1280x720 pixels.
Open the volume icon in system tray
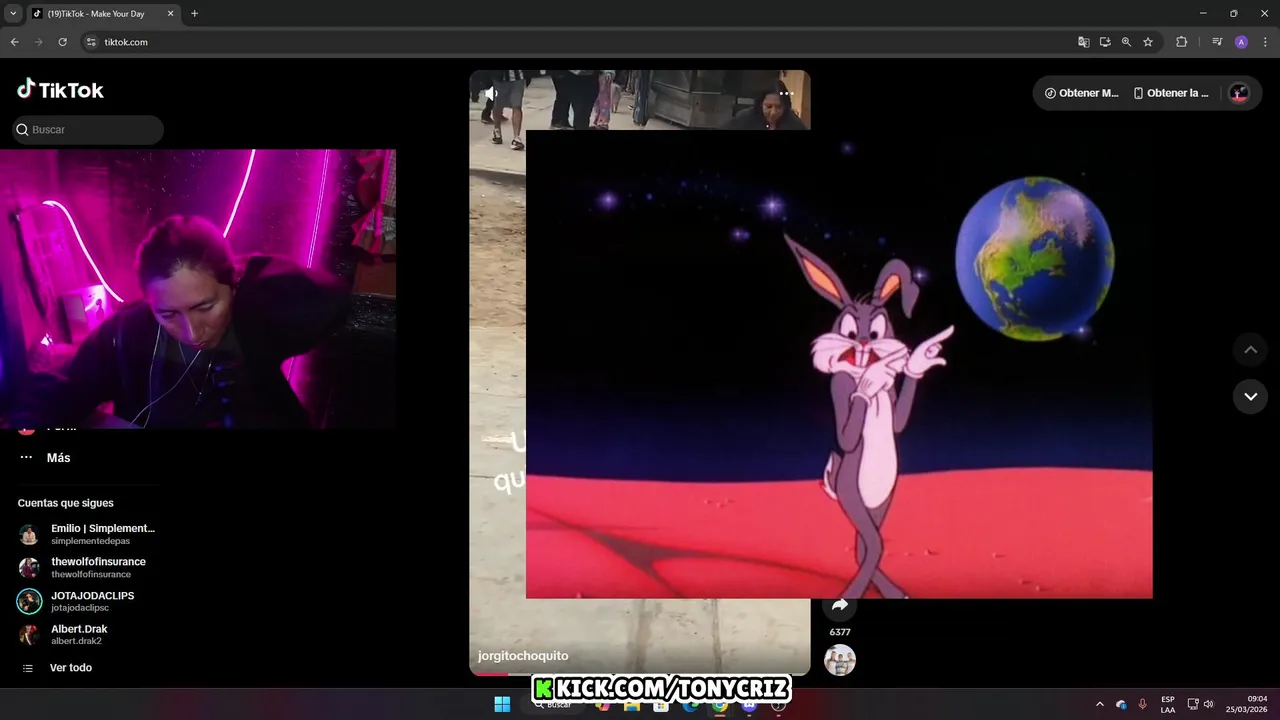tap(1208, 704)
